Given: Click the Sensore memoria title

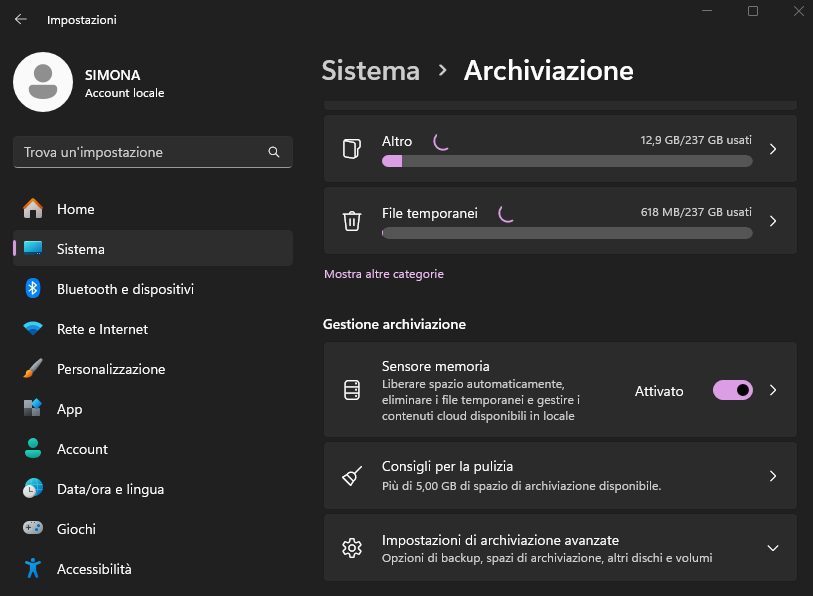Looking at the screenshot, I should click(436, 366).
